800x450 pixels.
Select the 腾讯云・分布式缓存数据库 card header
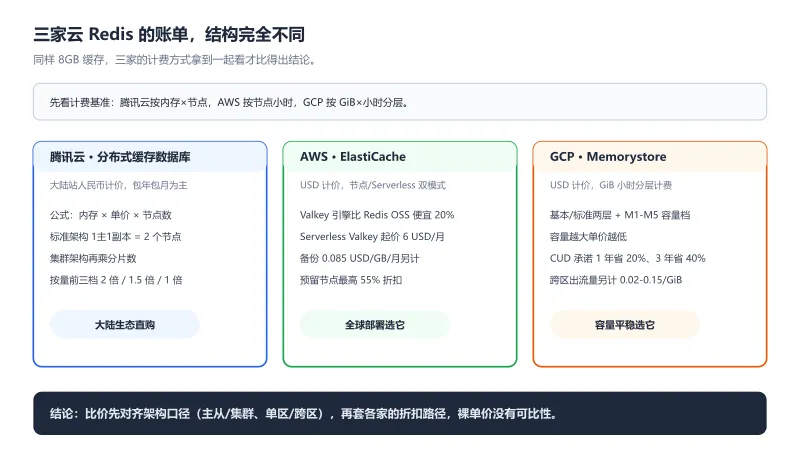[x=150, y=157]
